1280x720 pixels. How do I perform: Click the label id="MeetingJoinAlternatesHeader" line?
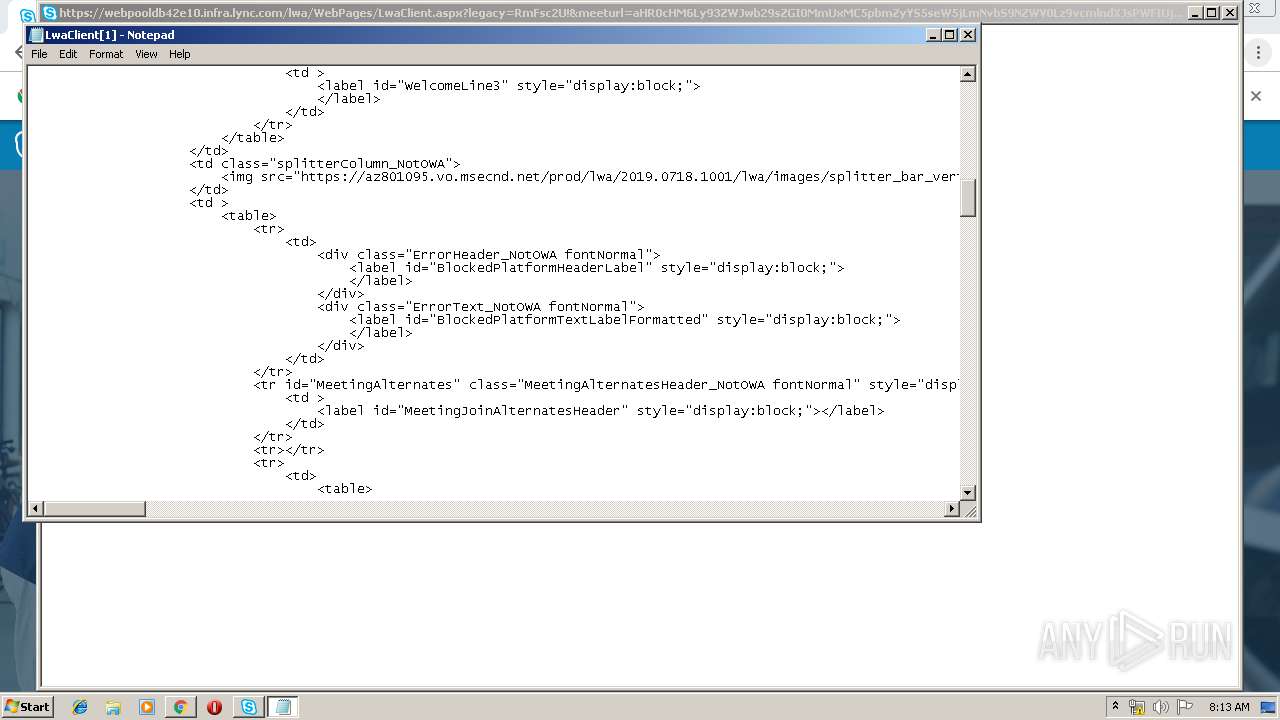[x=601, y=411]
